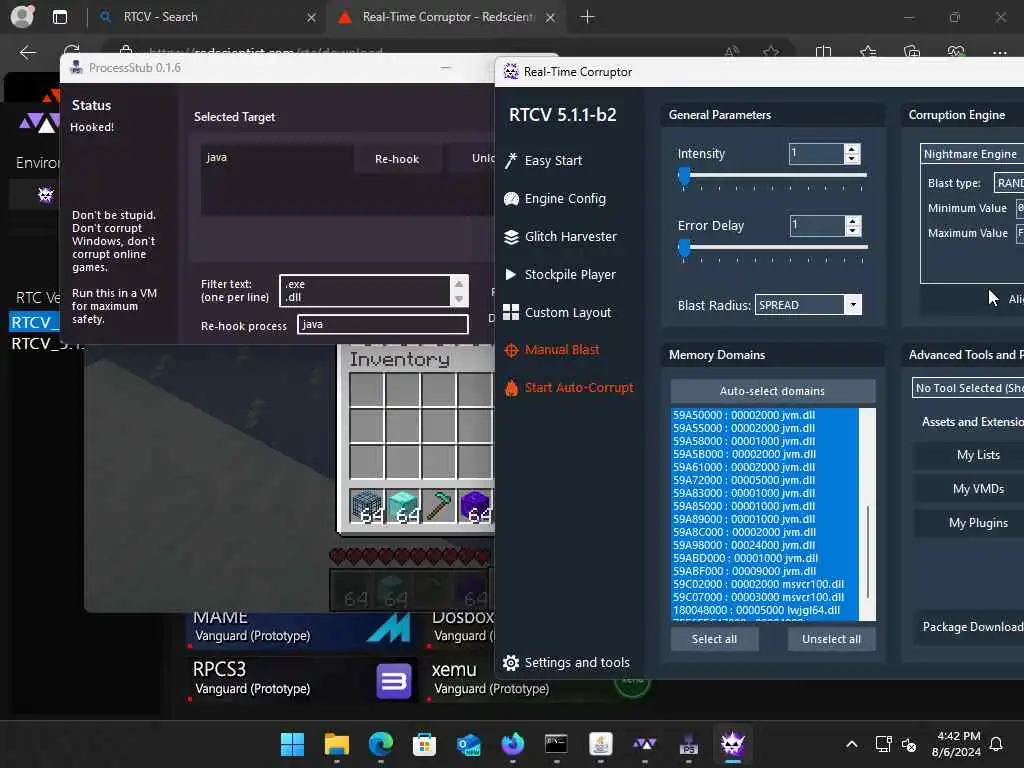
Task: Open notifications bell in system tray
Action: coord(996,744)
